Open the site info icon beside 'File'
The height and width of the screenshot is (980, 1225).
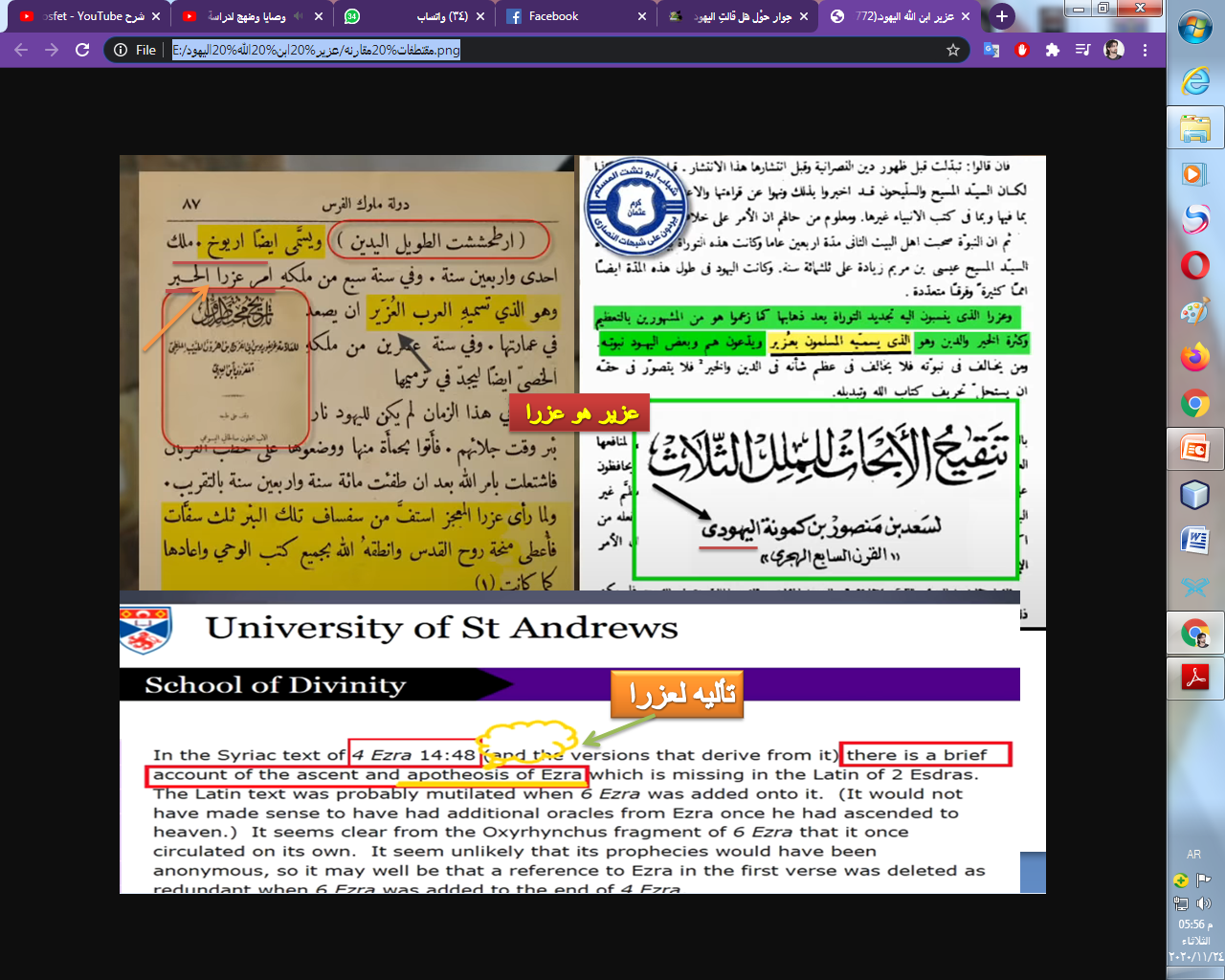[121, 50]
